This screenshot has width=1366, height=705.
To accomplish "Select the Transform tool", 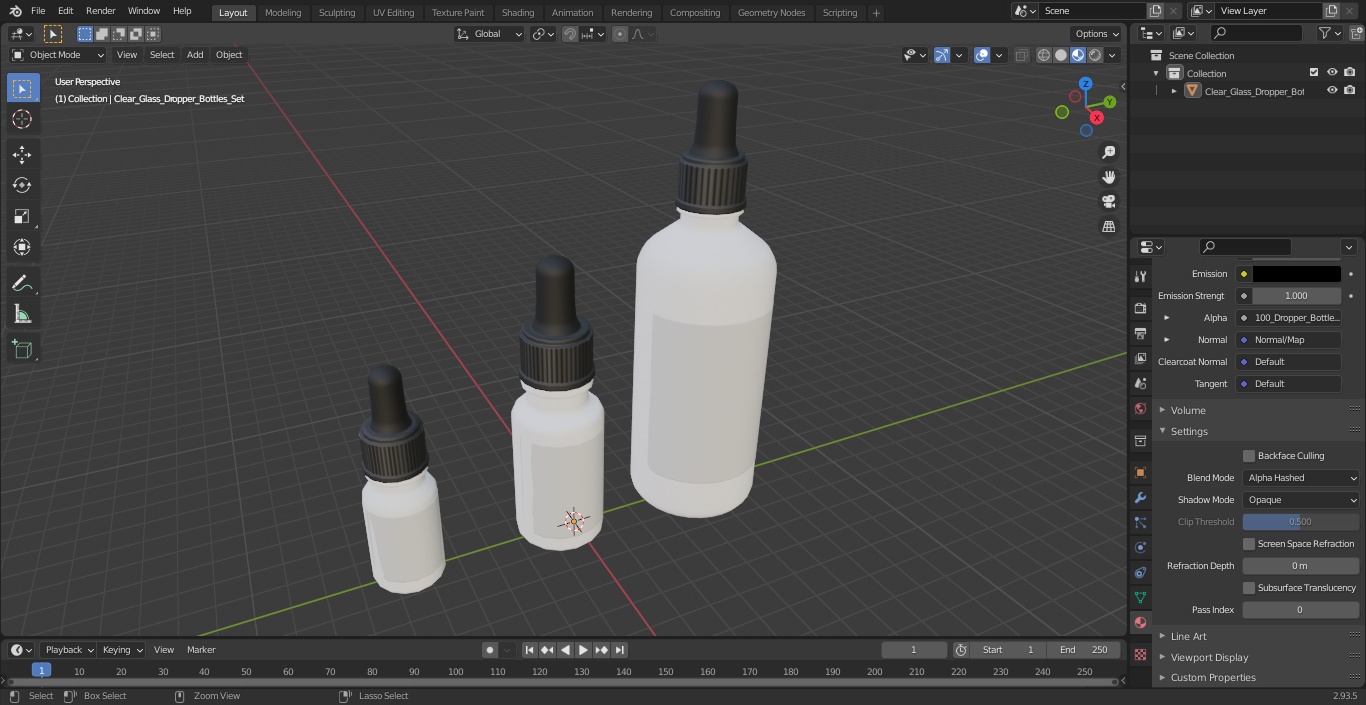I will click(22, 247).
